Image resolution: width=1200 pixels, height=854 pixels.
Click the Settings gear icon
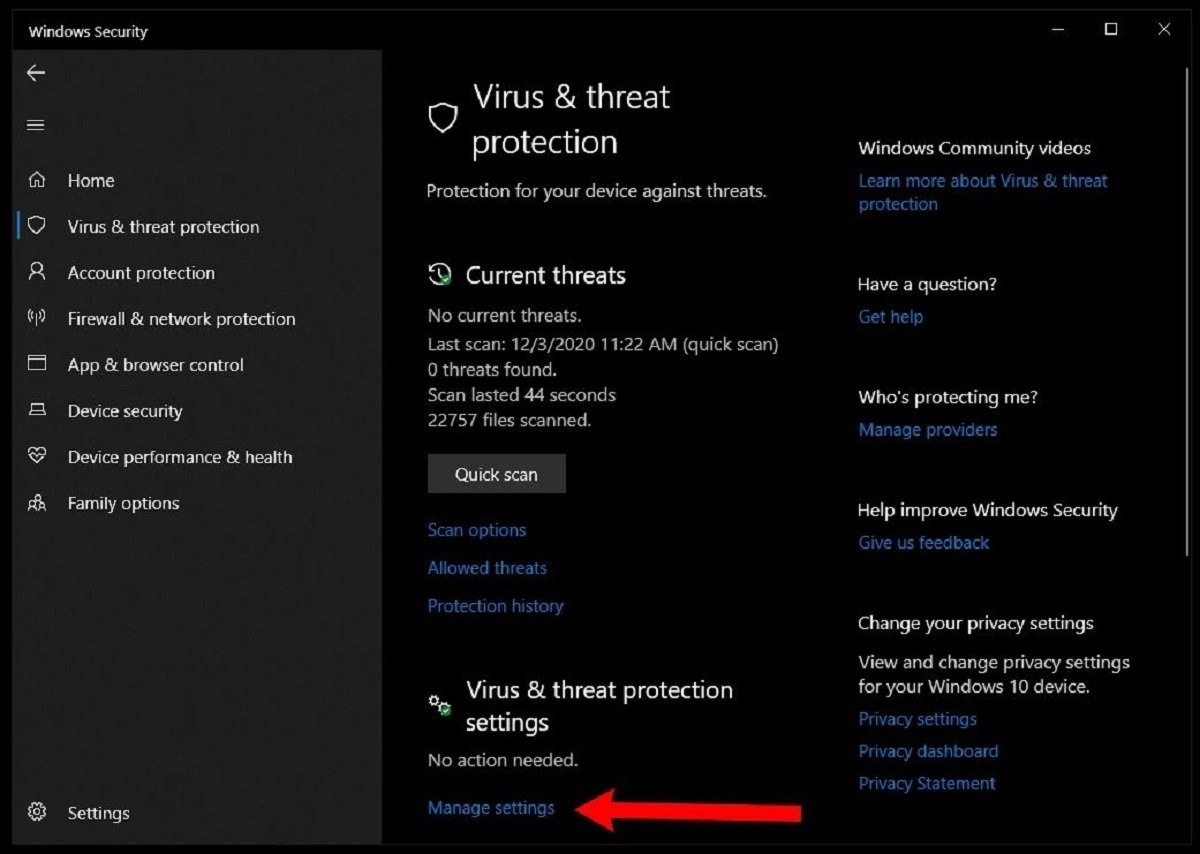pyautogui.click(x=37, y=812)
